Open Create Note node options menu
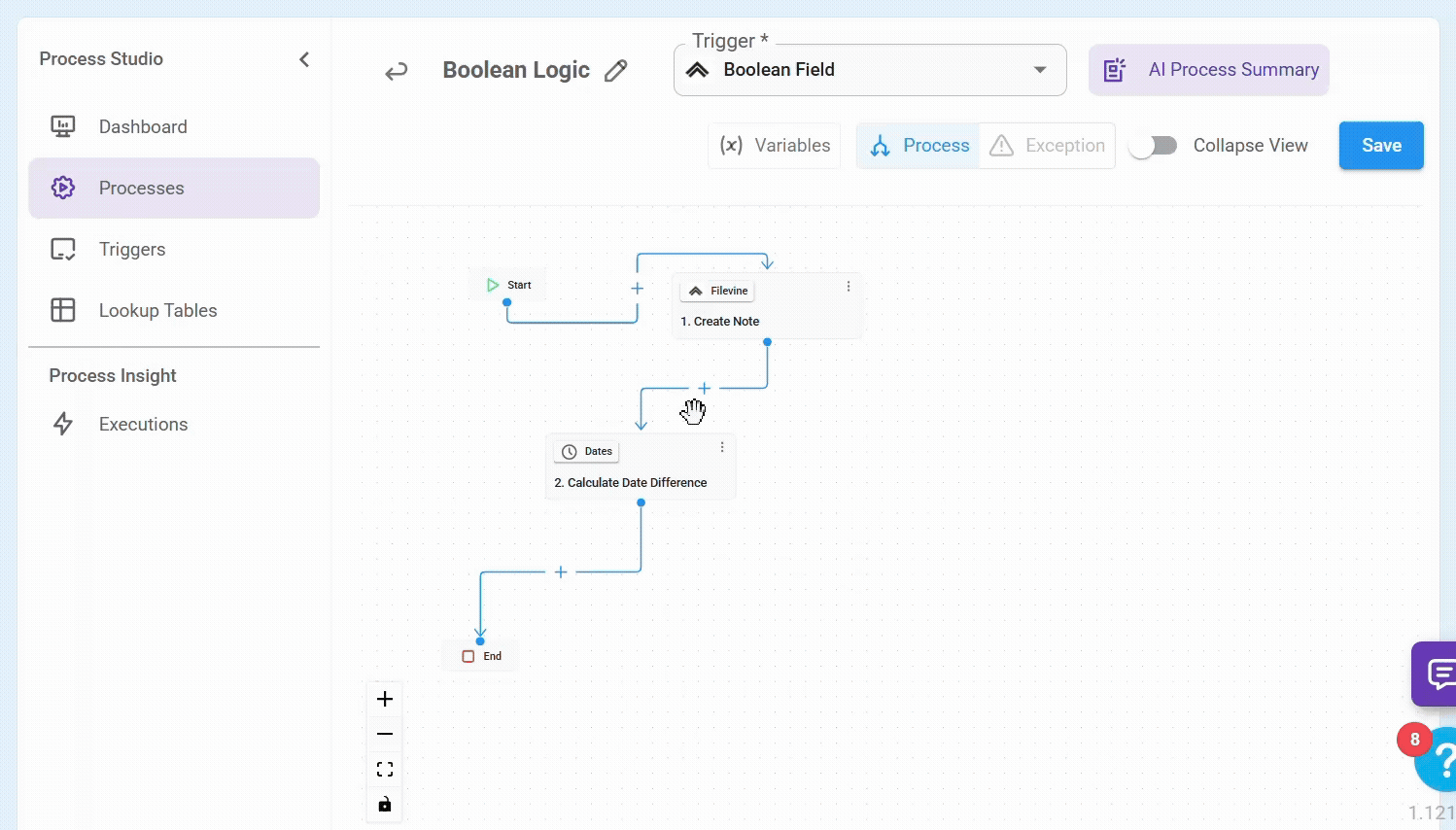This screenshot has width=1456, height=830. [x=849, y=287]
